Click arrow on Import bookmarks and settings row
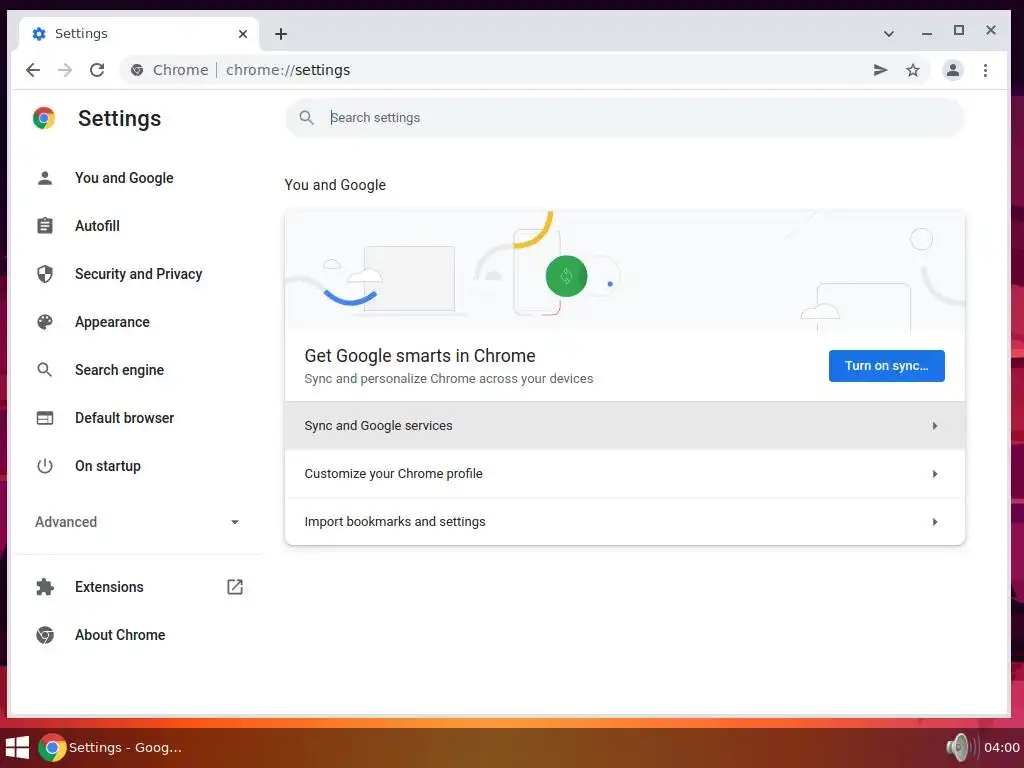 coord(935,522)
